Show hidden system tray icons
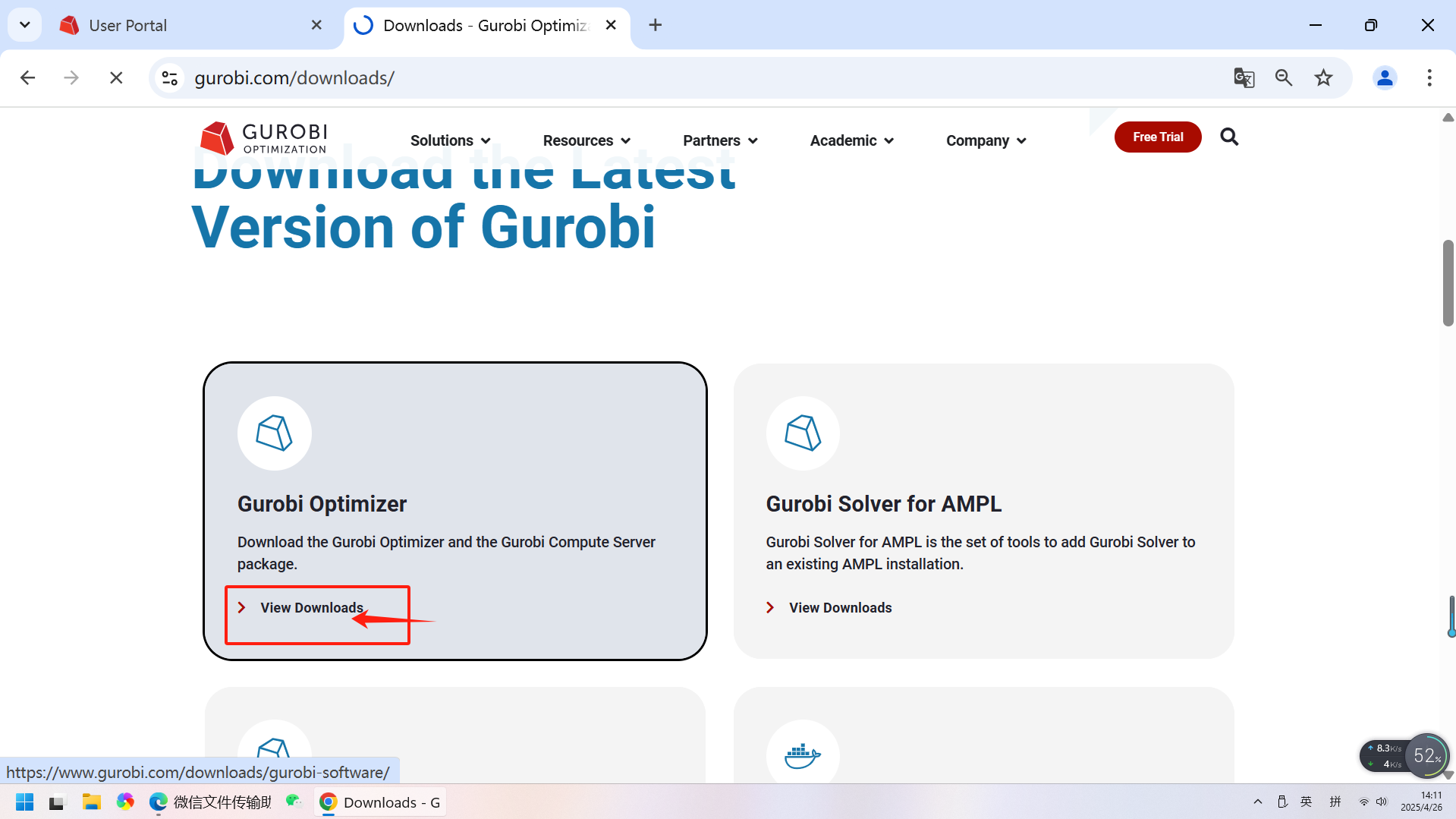Screen dimensions: 1456x819 [x=1258, y=802]
